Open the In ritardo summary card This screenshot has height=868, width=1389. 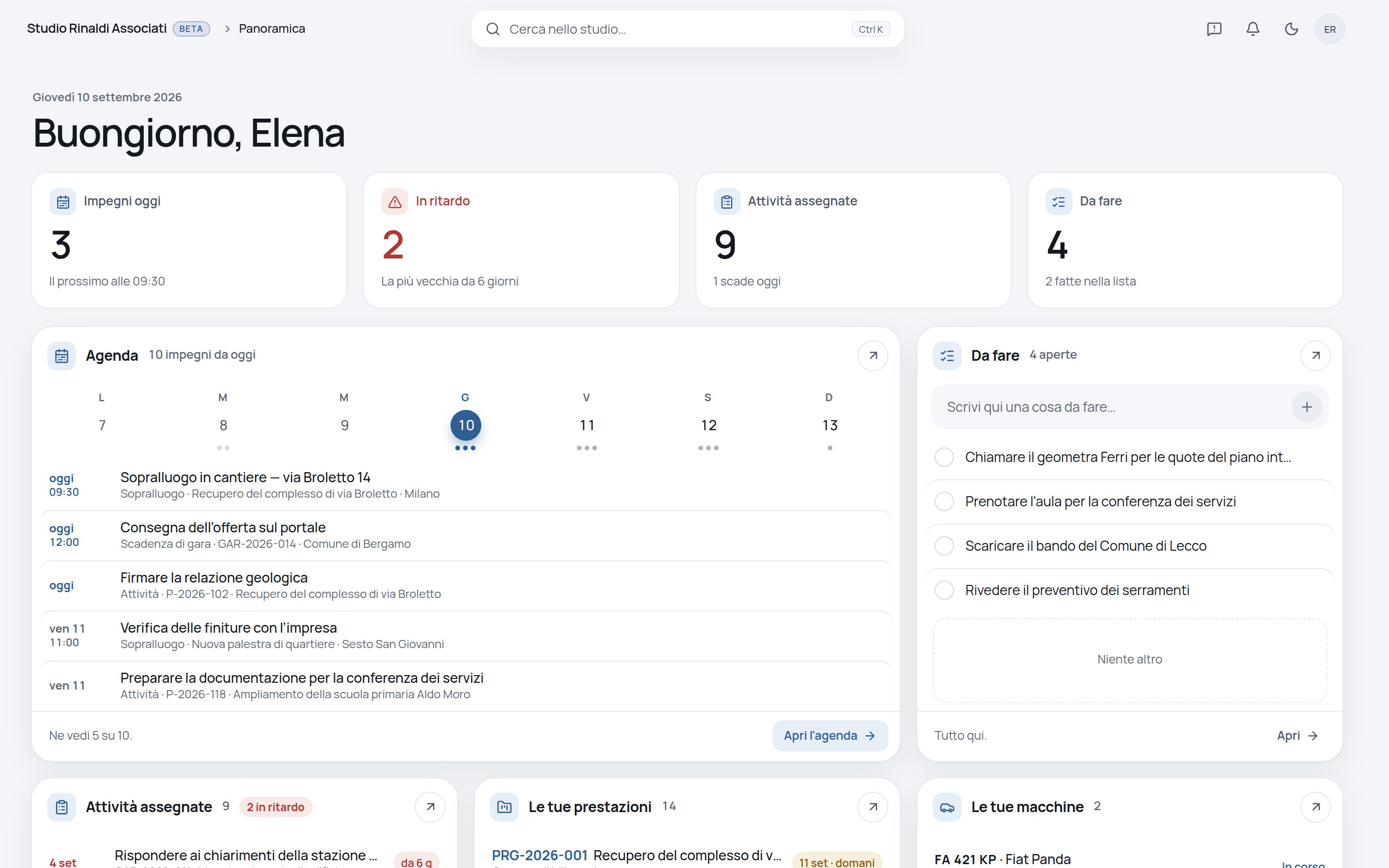tap(521, 240)
